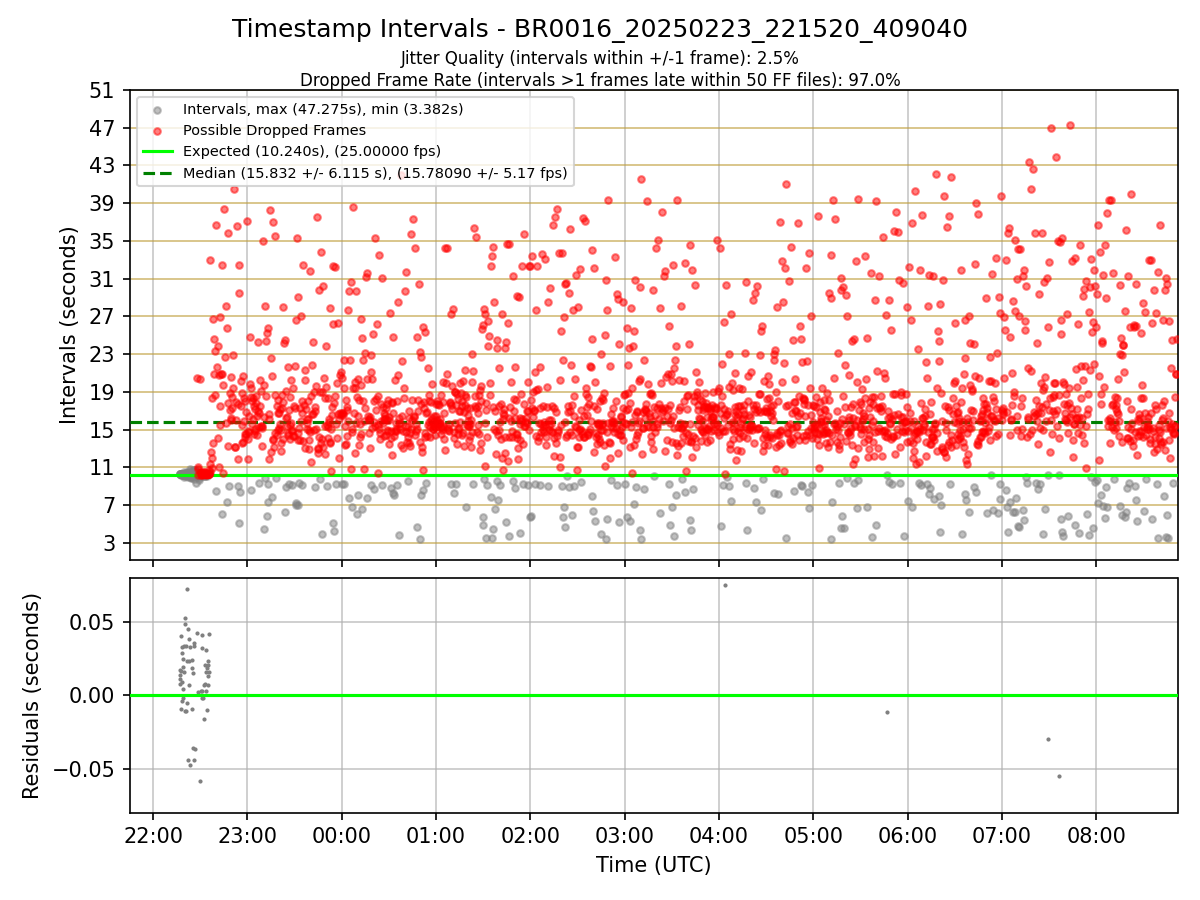The image size is (1200, 900).
Task: Click the single-digit y-axis tick label 3
Action: tap(108, 543)
